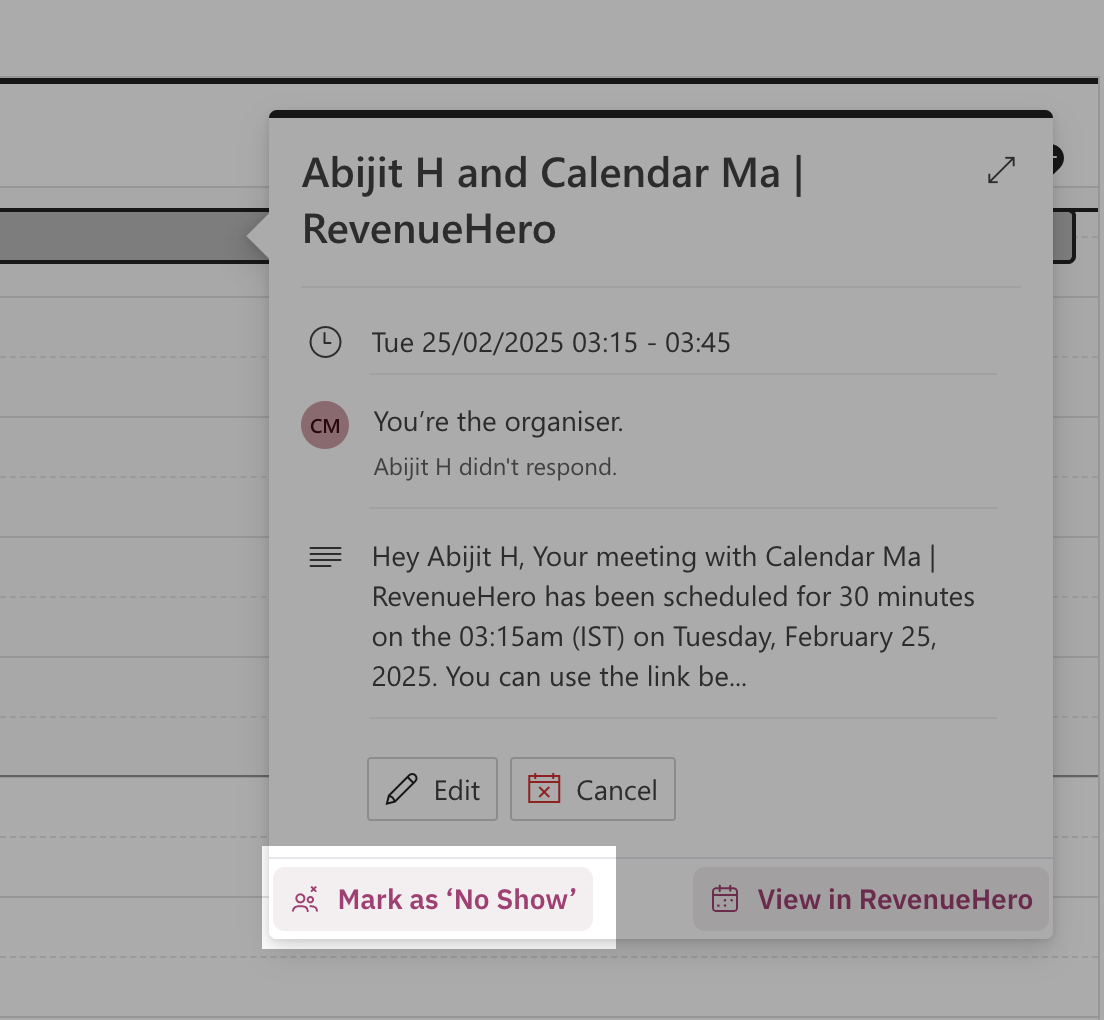Click the calendar icon in RevenueHero button
1104x1020 pixels.
pos(725,899)
